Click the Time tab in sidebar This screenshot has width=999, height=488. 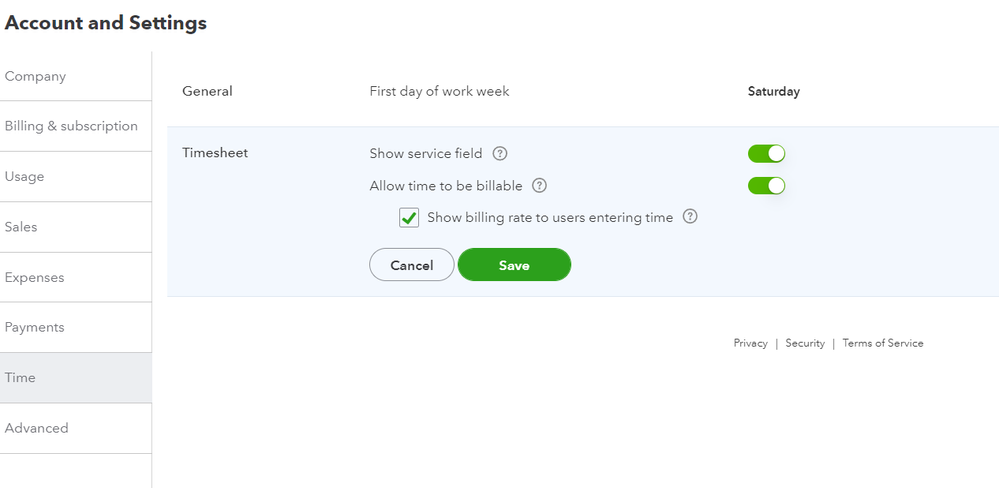tap(20, 378)
